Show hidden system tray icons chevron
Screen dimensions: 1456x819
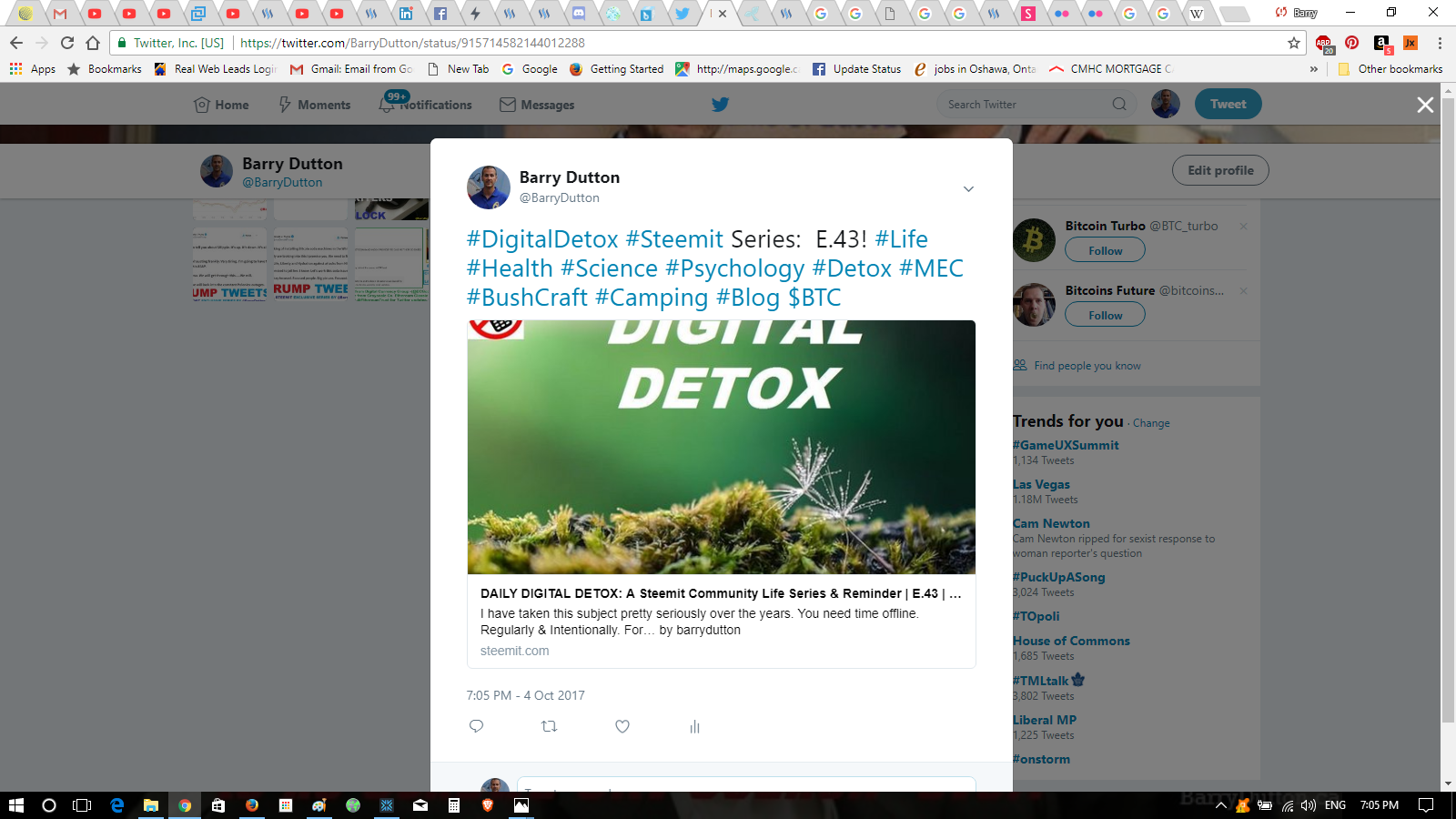tap(1221, 805)
